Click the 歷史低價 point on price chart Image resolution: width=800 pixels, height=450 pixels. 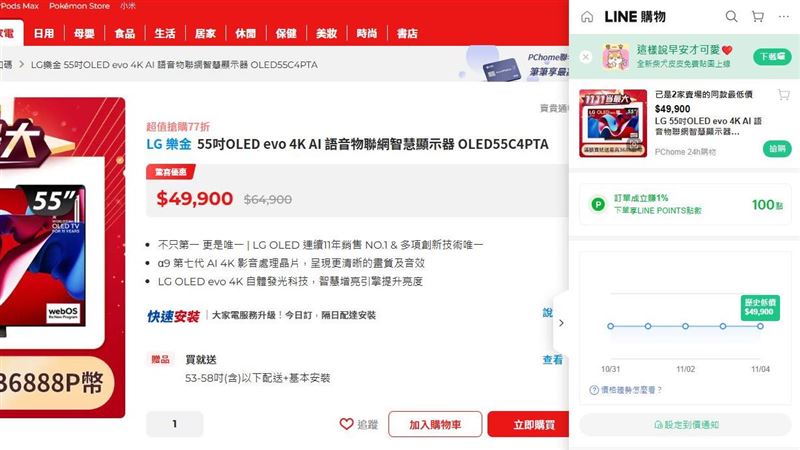point(760,326)
